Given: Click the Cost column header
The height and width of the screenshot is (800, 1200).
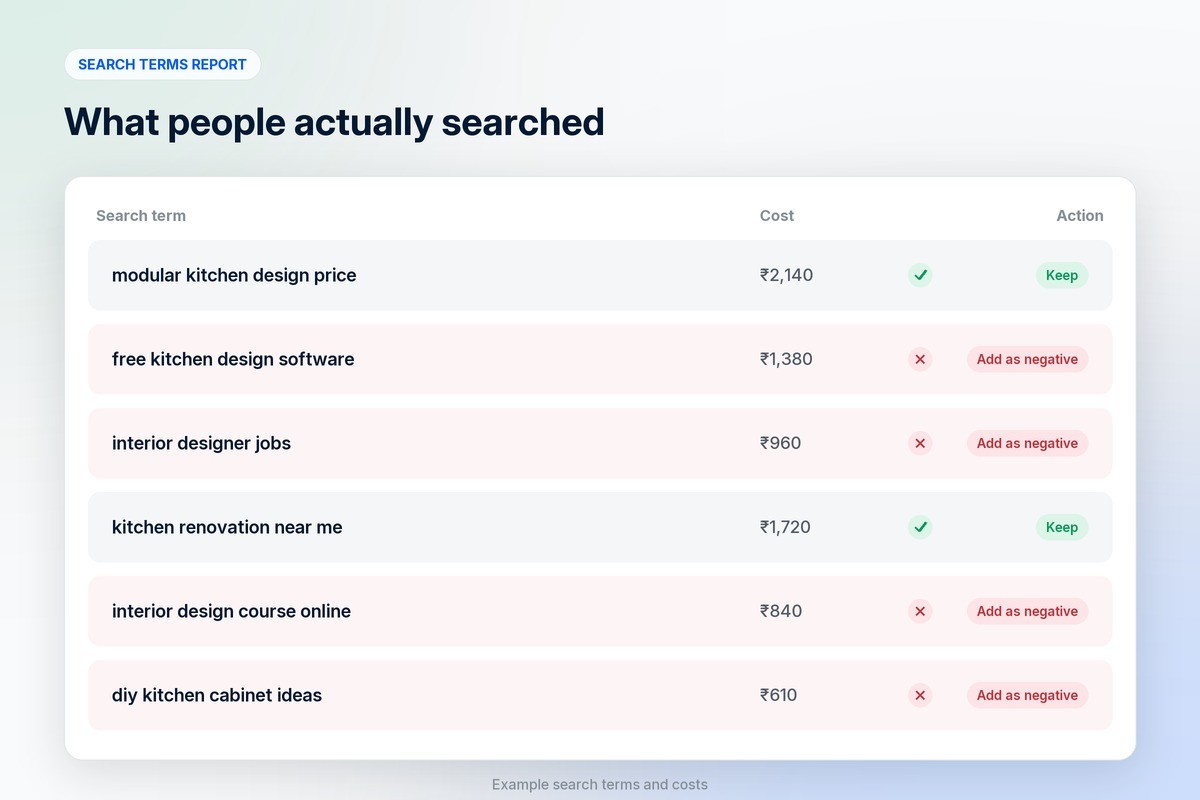Looking at the screenshot, I should (x=777, y=215).
